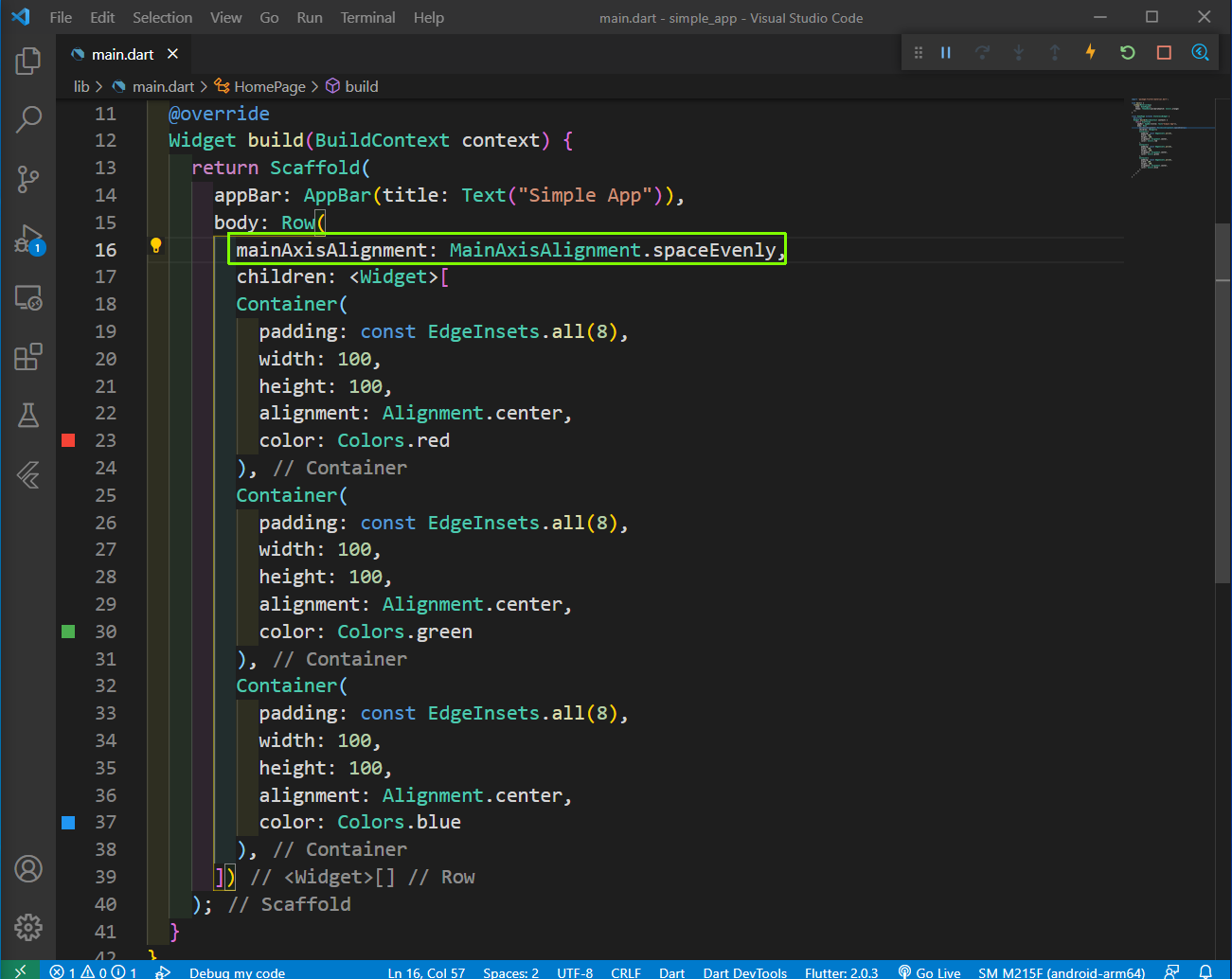Open notifications bell in status bar
Image resolution: width=1232 pixels, height=979 pixels.
coord(1205,971)
